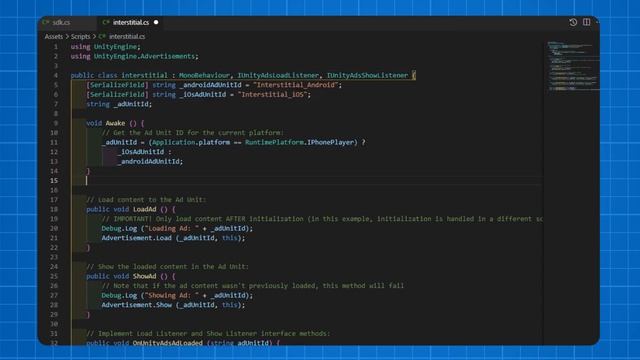
Task: Click comment '// Get the Ad Unit ID' line
Action: click(193, 133)
